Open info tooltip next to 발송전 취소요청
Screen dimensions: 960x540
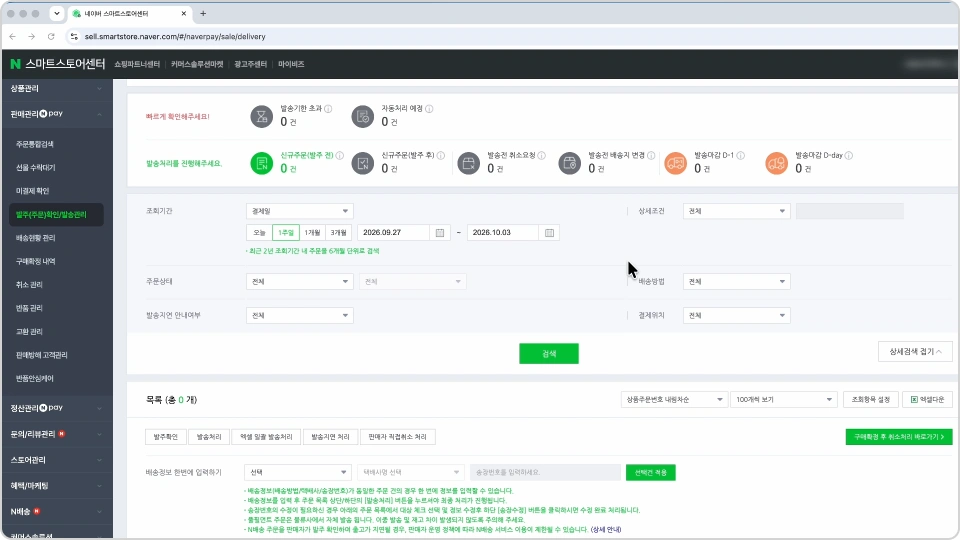click(x=542, y=156)
